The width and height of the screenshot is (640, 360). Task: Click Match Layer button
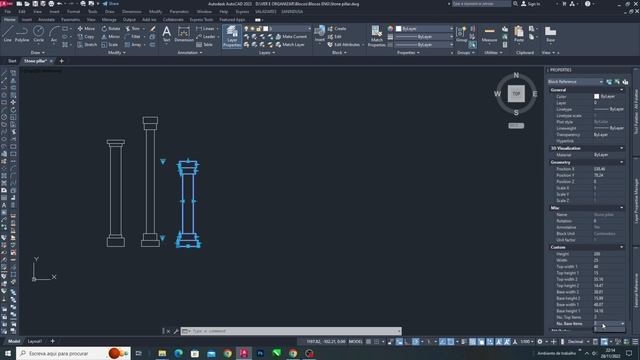coord(290,44)
